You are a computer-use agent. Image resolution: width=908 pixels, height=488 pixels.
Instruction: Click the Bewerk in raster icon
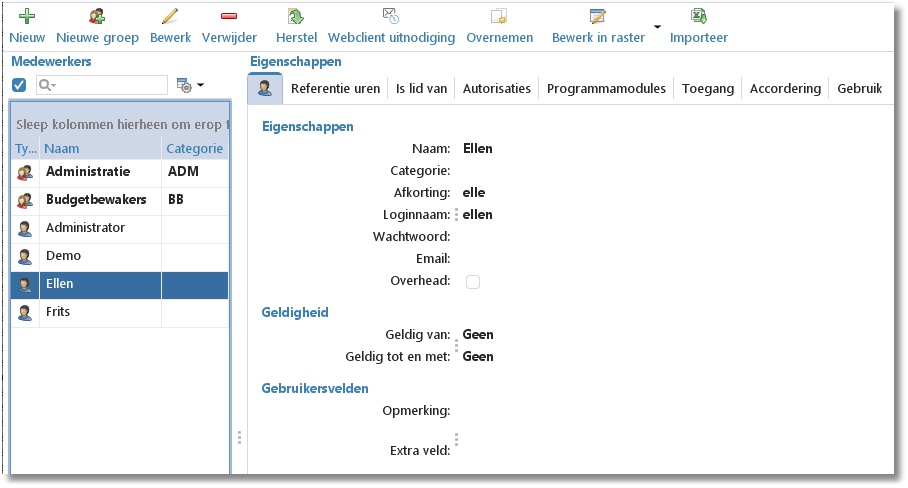pos(597,16)
